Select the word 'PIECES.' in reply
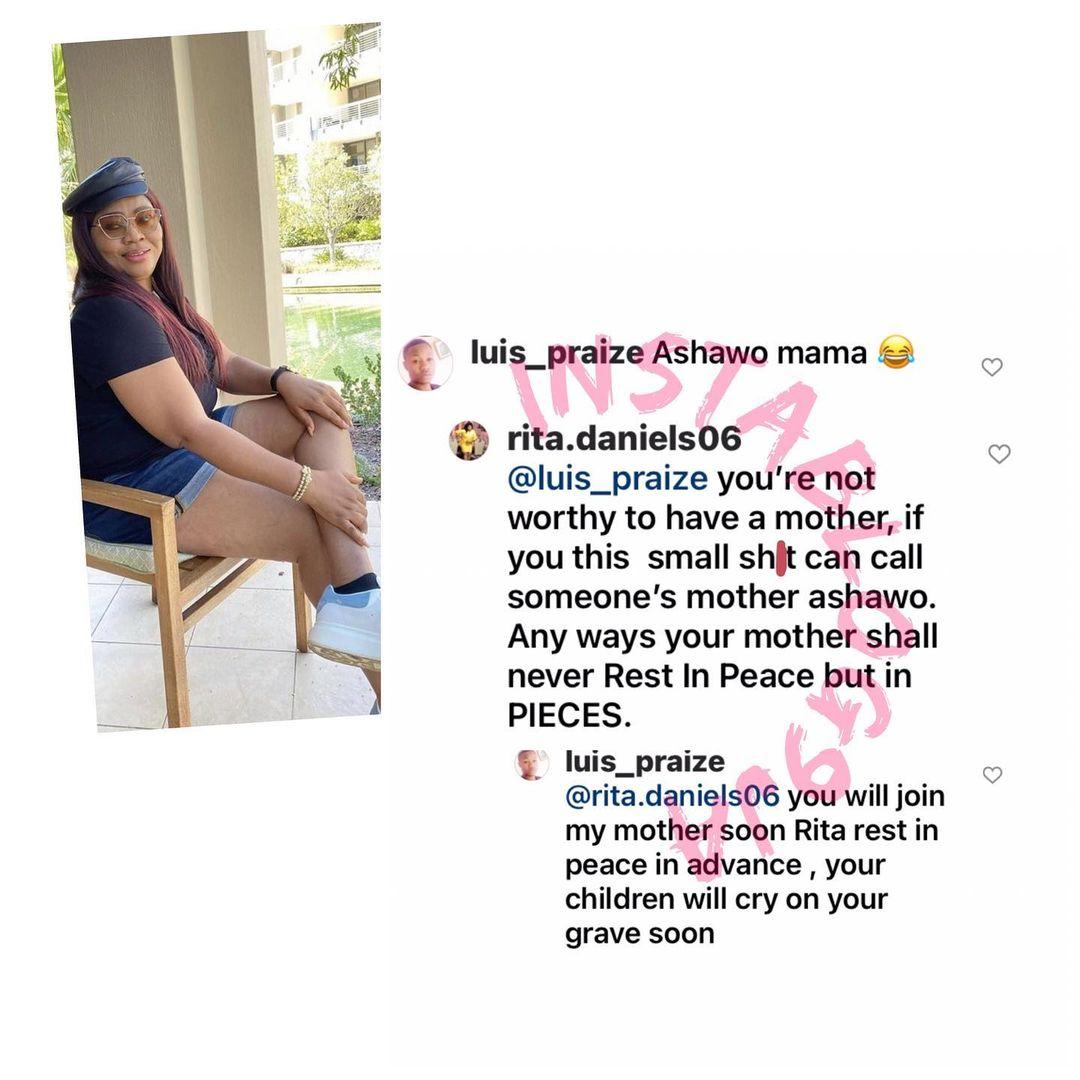 [570, 716]
